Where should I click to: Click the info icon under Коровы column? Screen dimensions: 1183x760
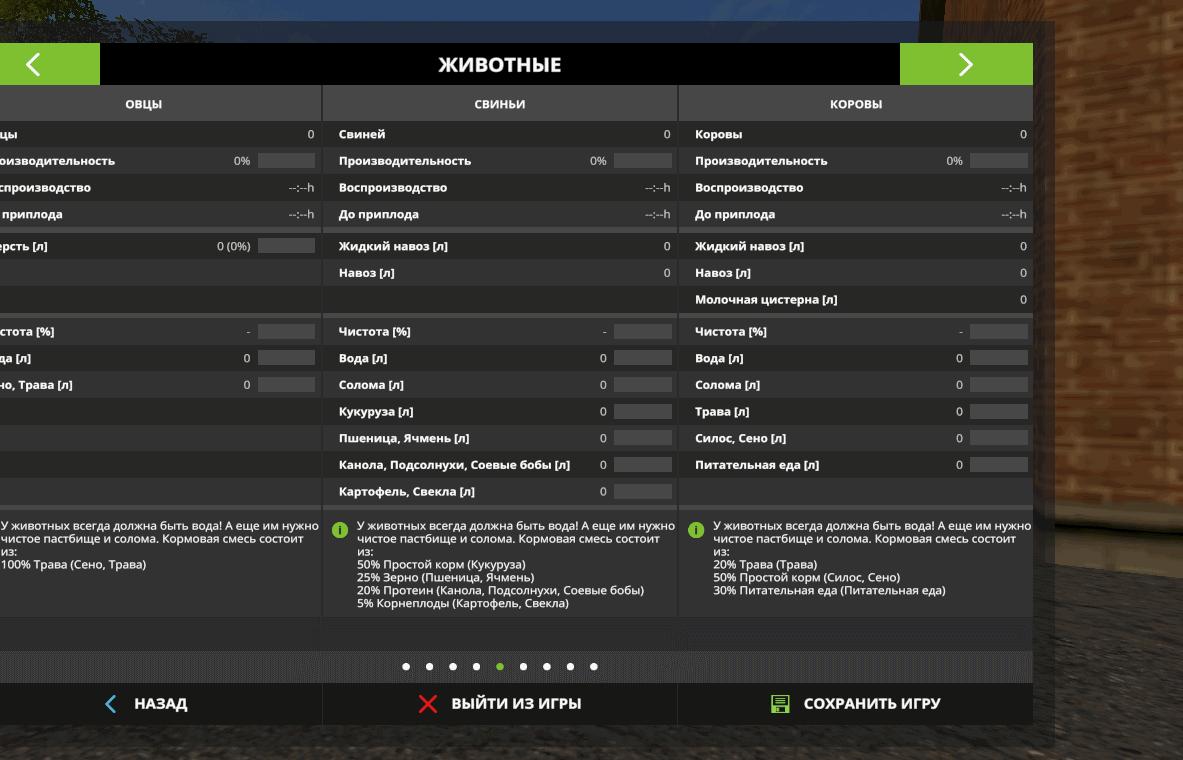[696, 529]
